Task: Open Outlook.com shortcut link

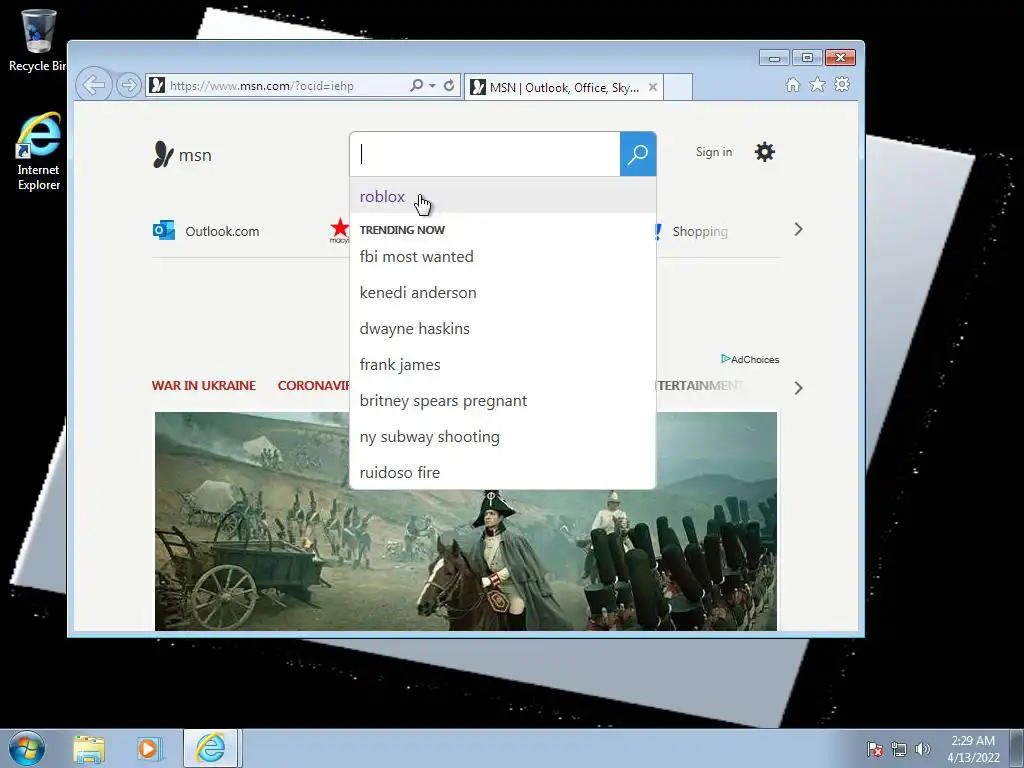Action: point(222,231)
